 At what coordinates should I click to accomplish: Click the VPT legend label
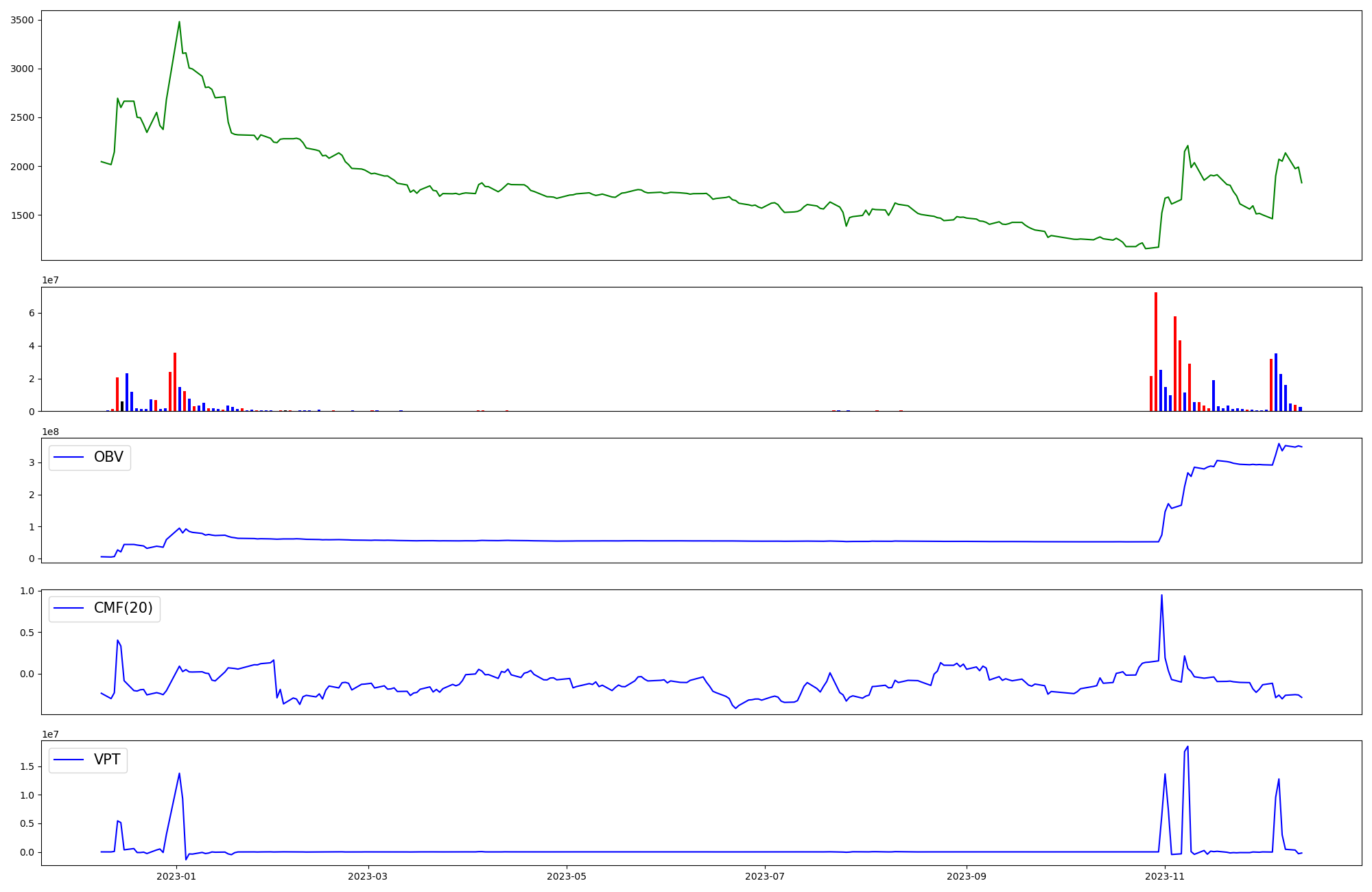(107, 760)
